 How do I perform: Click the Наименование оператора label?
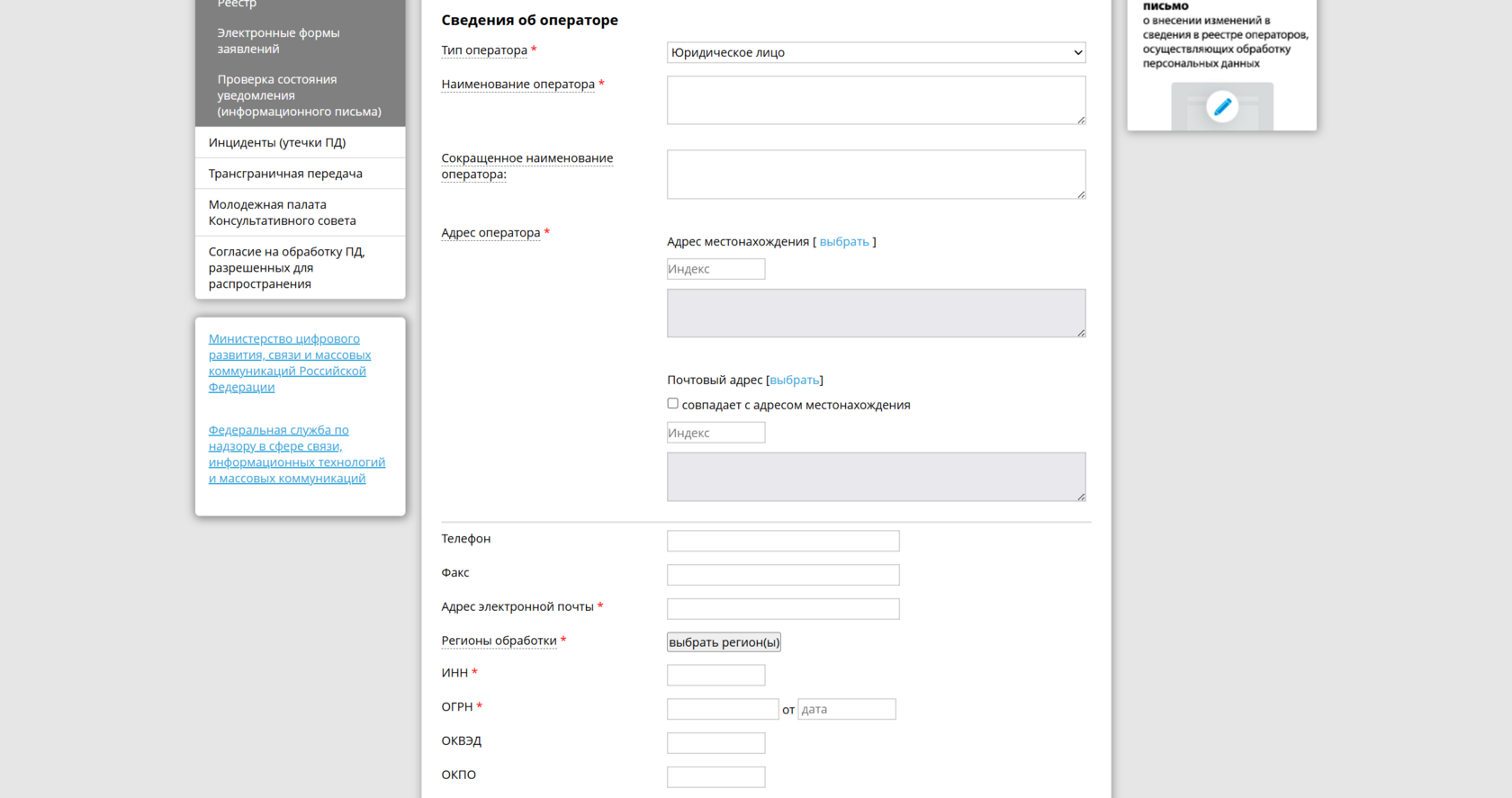tap(517, 85)
